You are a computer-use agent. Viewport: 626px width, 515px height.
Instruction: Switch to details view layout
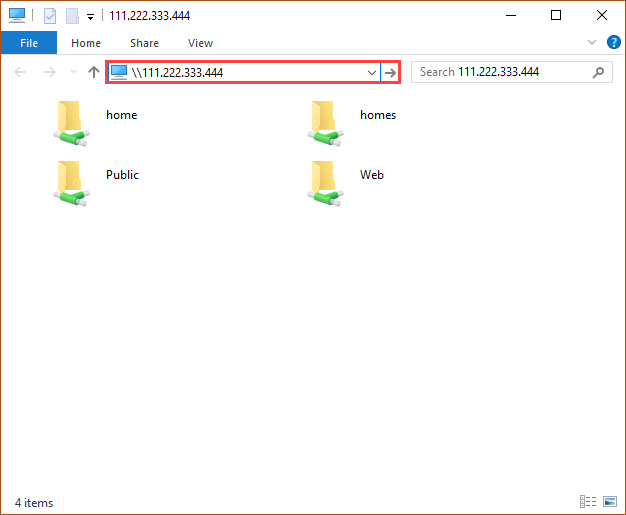588,501
